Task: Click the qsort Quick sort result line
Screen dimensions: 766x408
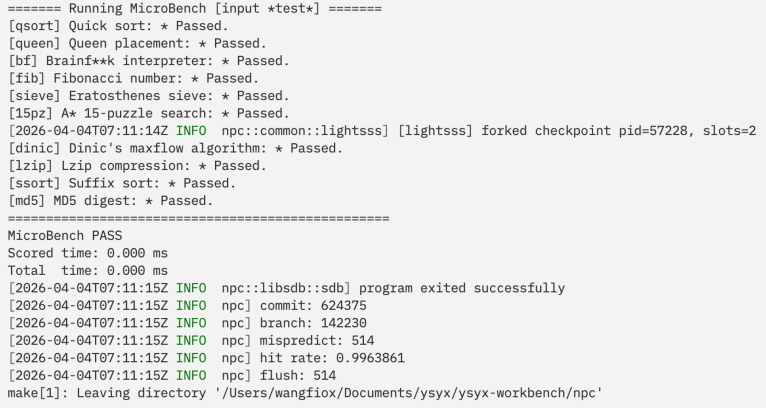Action: [x=118, y=26]
